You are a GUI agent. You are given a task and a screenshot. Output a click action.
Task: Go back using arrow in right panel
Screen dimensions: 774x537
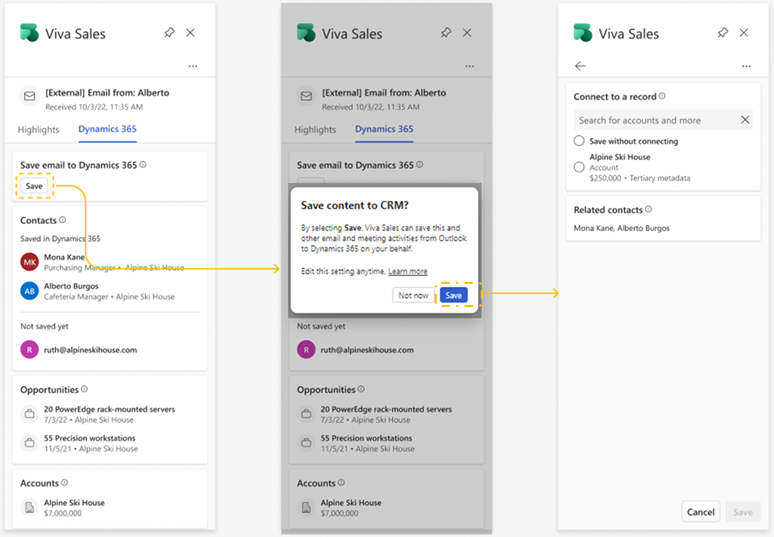pos(580,66)
